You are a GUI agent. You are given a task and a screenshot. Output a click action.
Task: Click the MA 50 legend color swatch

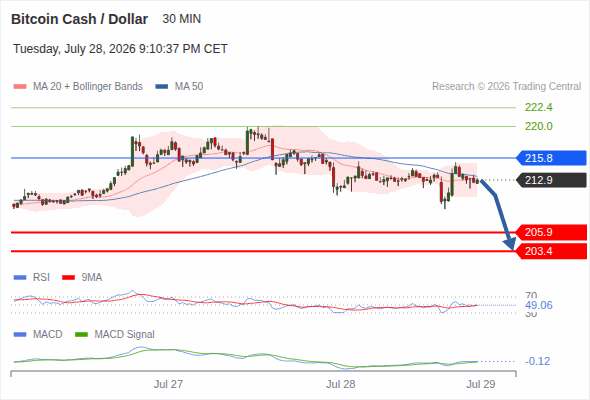pyautogui.click(x=162, y=87)
